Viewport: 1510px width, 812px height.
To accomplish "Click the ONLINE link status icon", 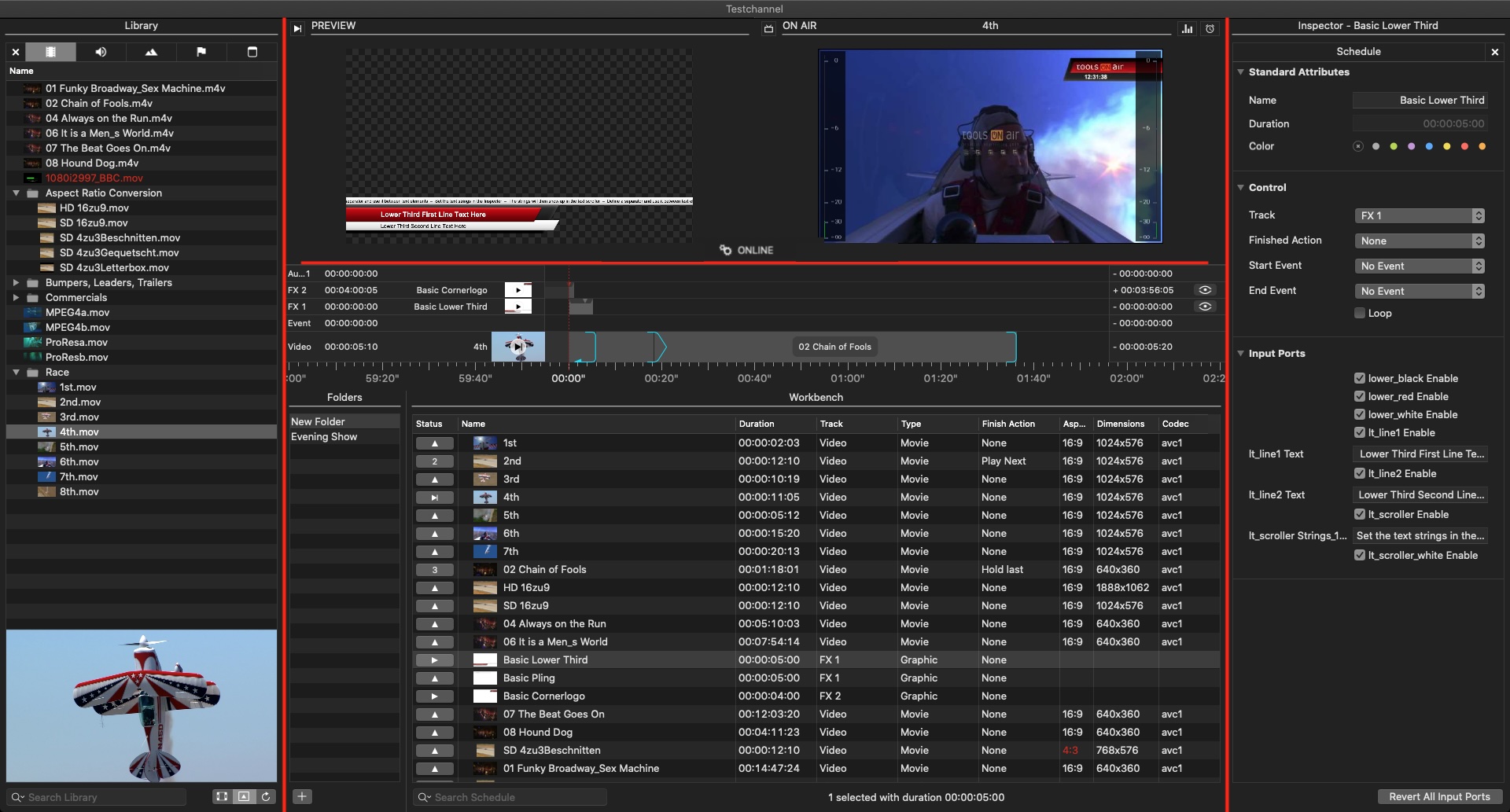I will click(725, 250).
